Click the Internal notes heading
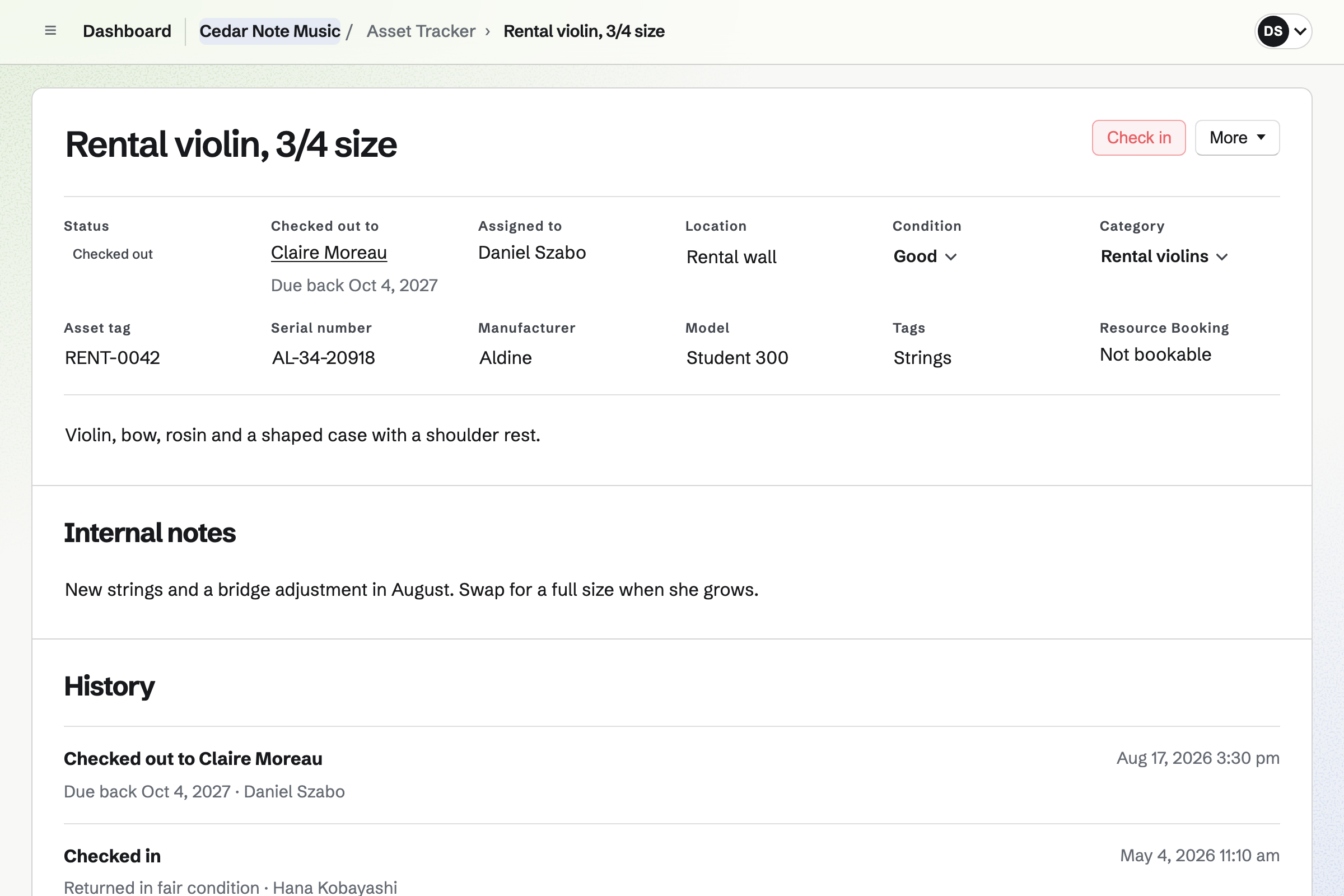 [x=150, y=533]
